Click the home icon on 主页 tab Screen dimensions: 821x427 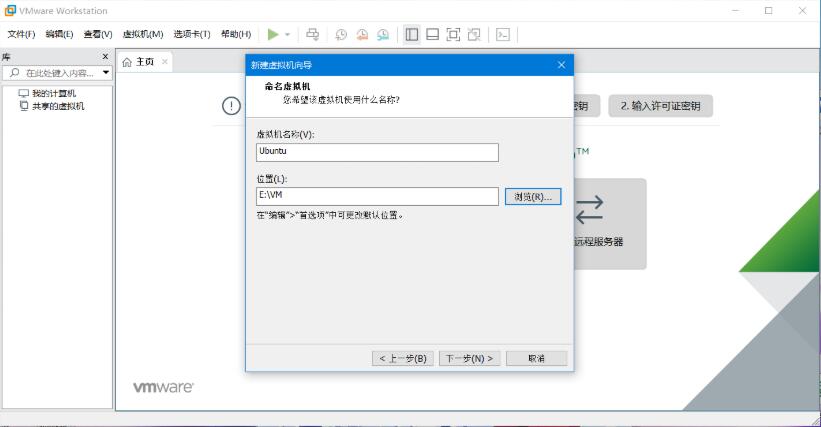[x=127, y=62]
